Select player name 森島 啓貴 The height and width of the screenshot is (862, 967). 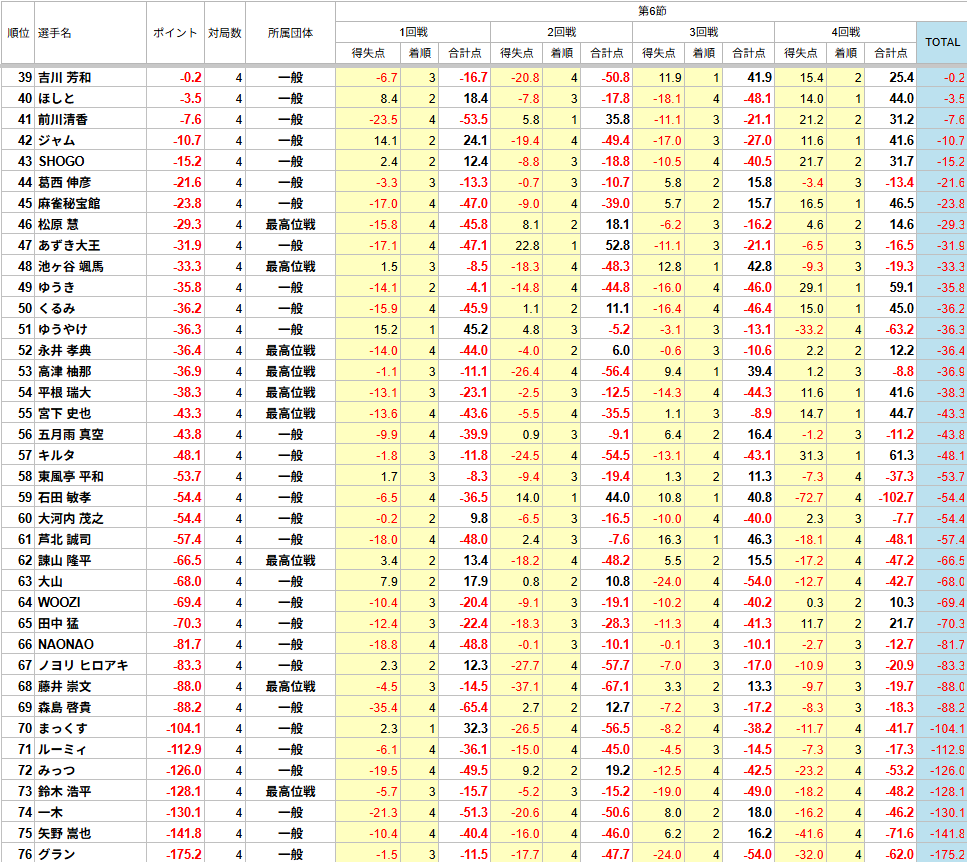(x=65, y=707)
